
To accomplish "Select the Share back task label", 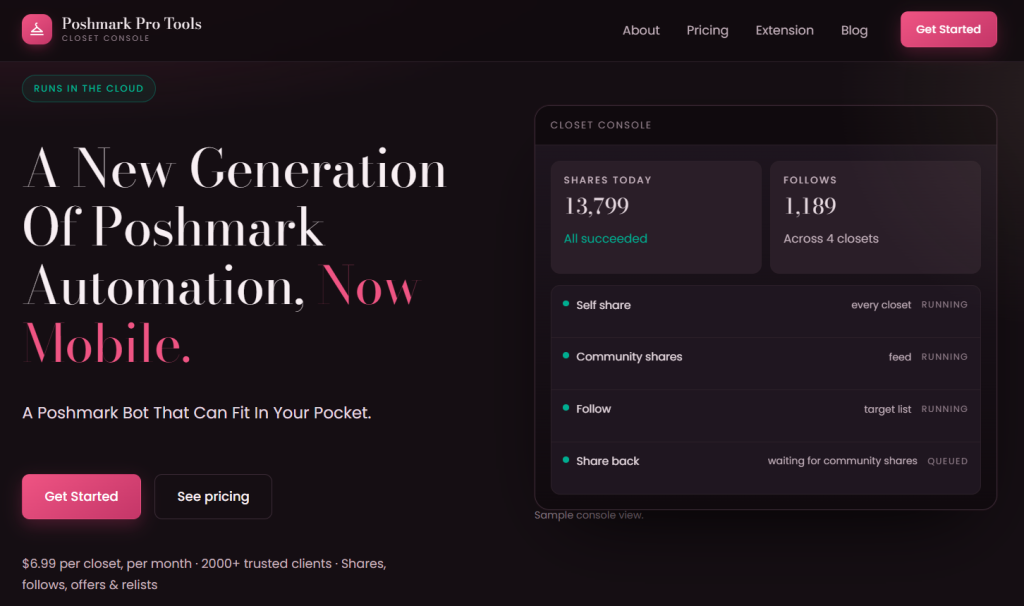I will pyautogui.click(x=607, y=461).
